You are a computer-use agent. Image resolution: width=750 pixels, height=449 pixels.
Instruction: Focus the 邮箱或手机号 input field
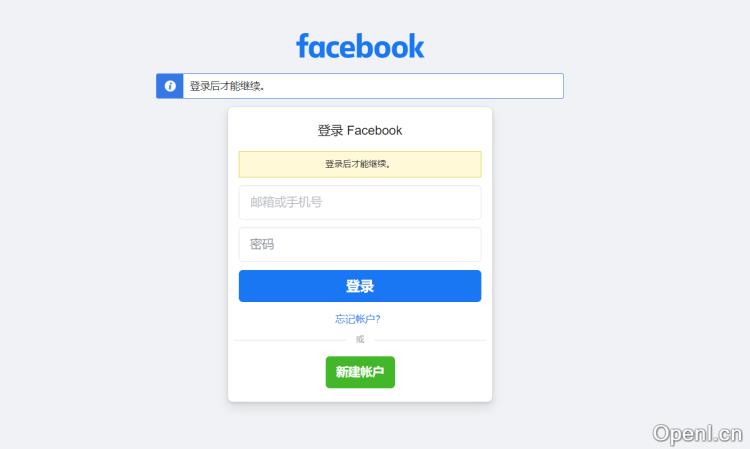click(360, 202)
